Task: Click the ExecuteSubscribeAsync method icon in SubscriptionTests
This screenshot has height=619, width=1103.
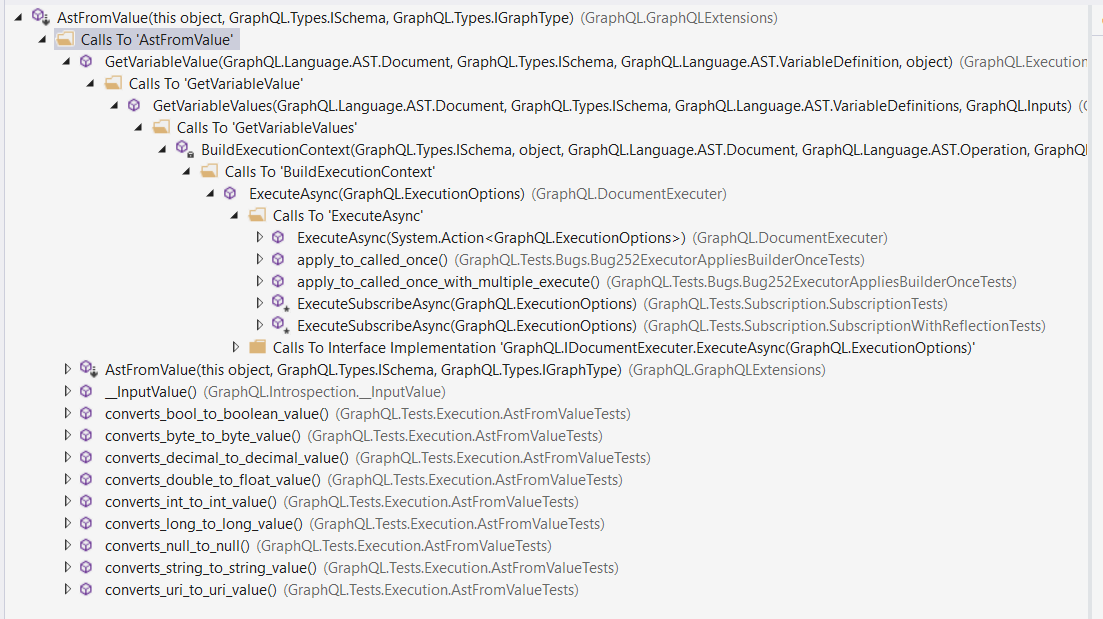Action: pyautogui.click(x=279, y=303)
